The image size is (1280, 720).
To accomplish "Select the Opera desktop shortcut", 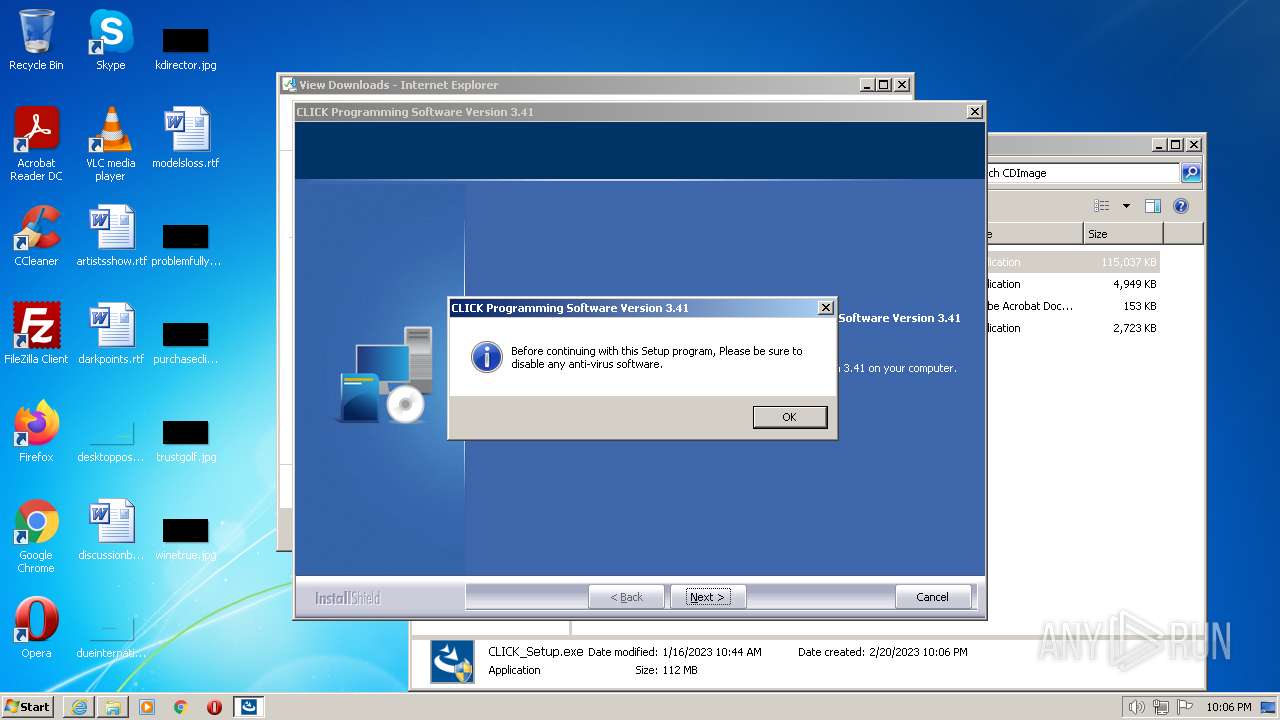I will [x=36, y=628].
